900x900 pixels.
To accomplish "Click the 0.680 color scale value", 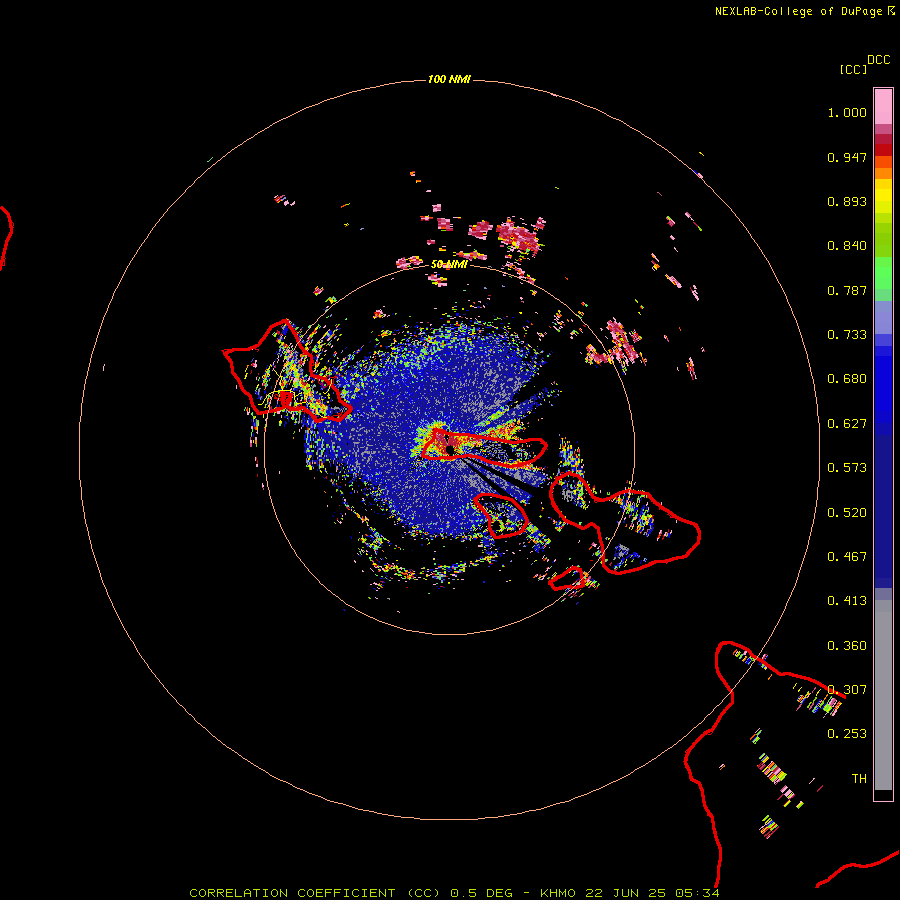I will pyautogui.click(x=847, y=379).
